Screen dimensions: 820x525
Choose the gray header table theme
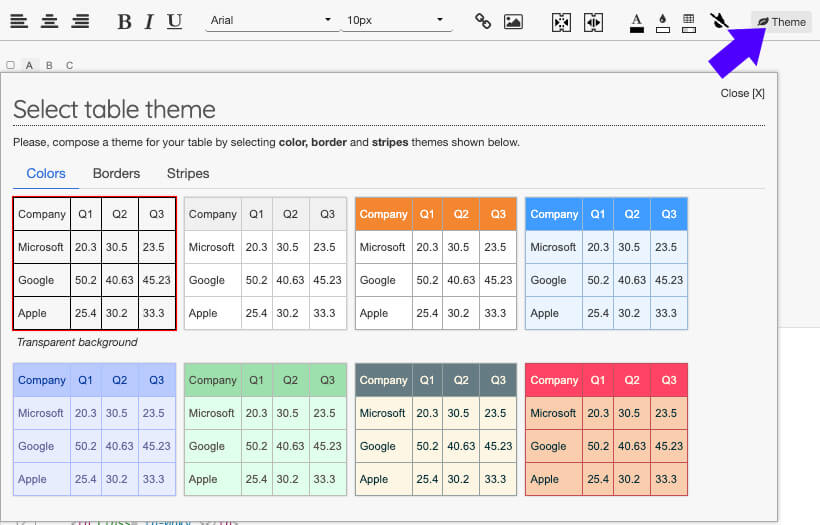[265, 264]
